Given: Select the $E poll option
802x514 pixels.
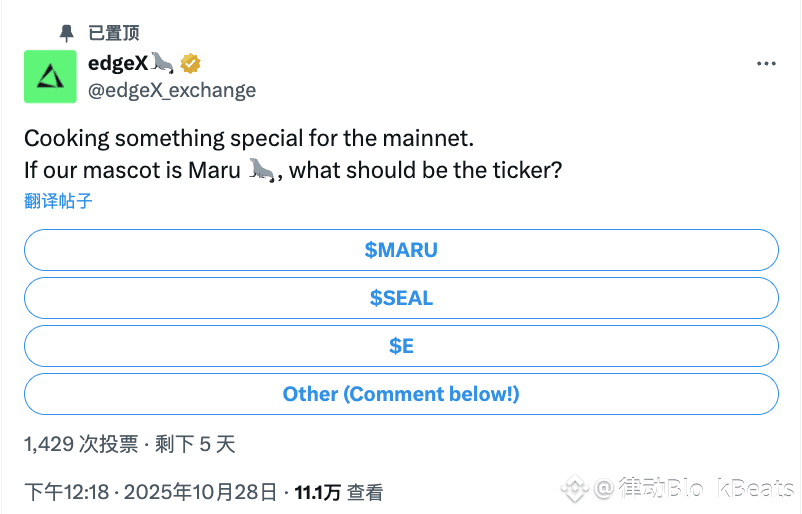Looking at the screenshot, I should (x=401, y=346).
